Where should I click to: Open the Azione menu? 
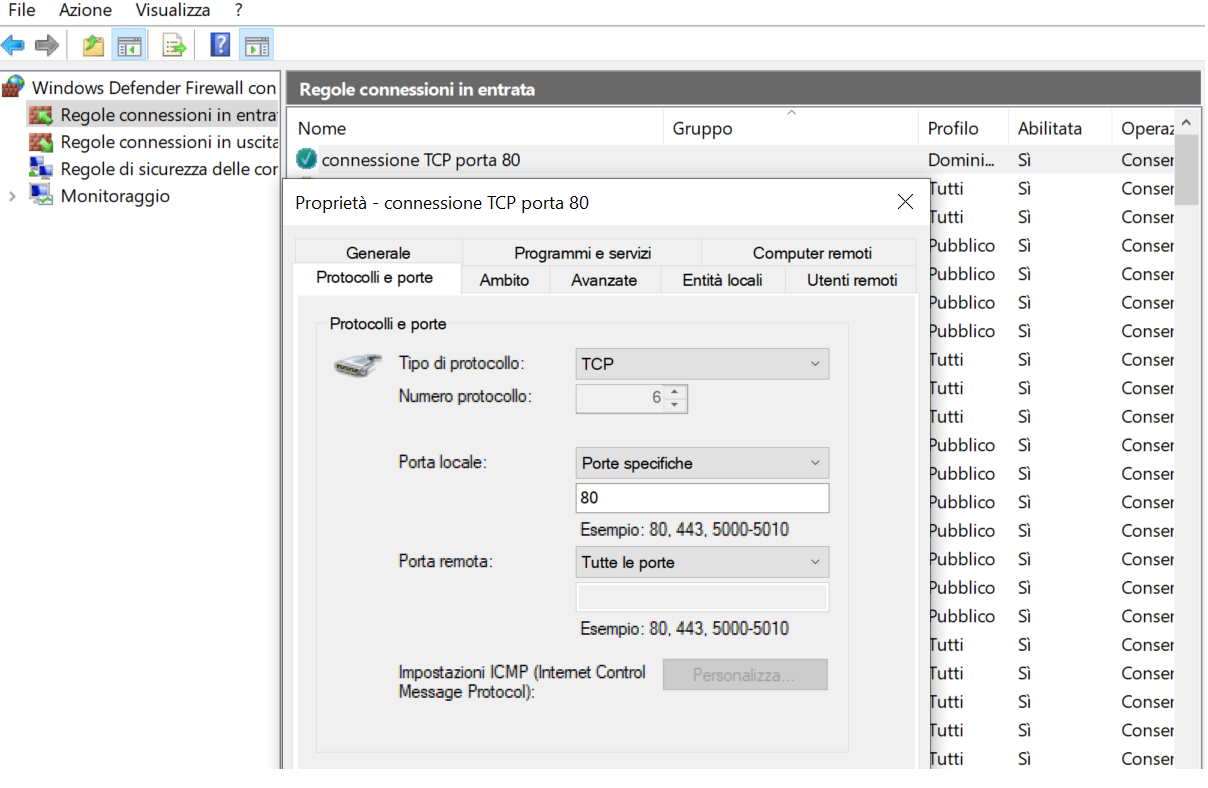tap(85, 10)
